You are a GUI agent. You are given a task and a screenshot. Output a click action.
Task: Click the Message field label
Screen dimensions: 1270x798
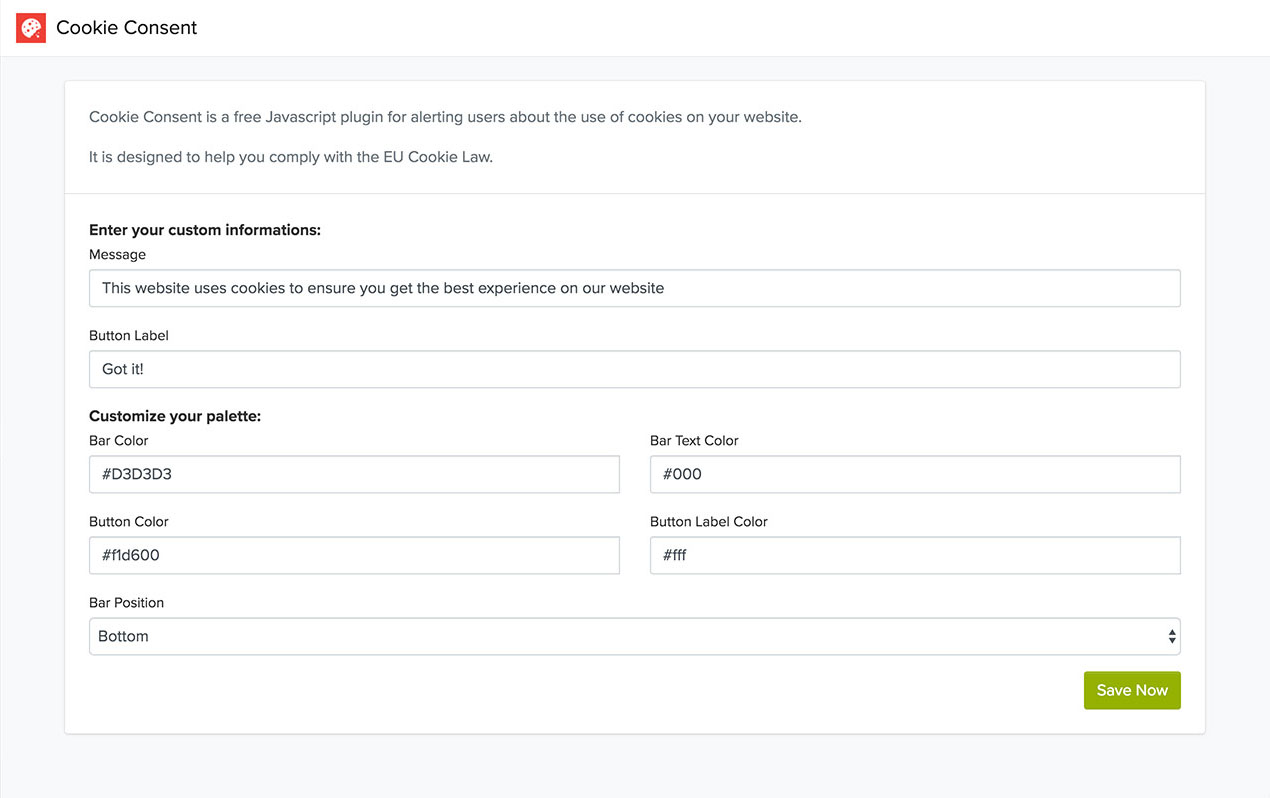tap(117, 255)
